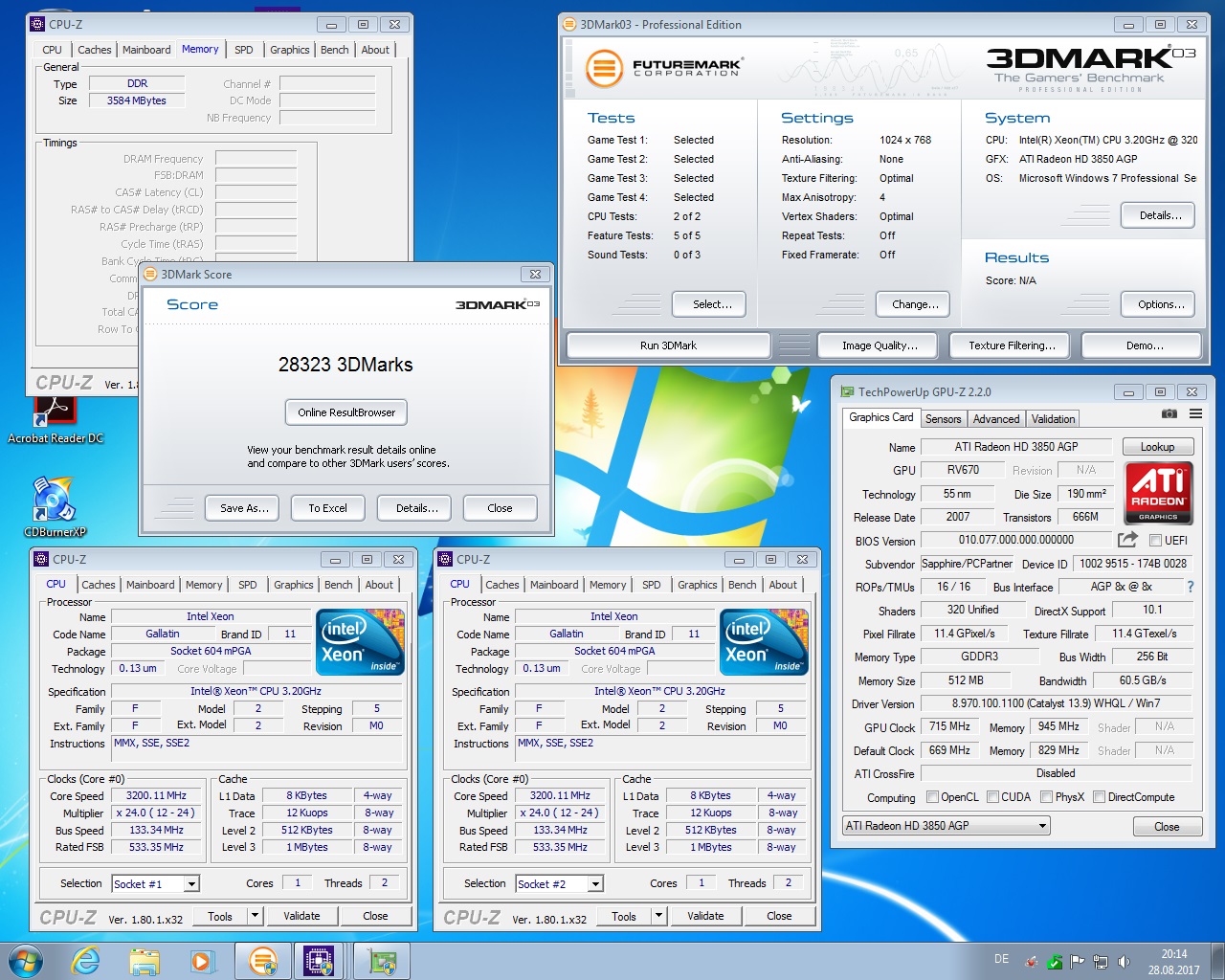
Task: Open CDBurnerXP desktop shortcut
Action: coord(55,507)
